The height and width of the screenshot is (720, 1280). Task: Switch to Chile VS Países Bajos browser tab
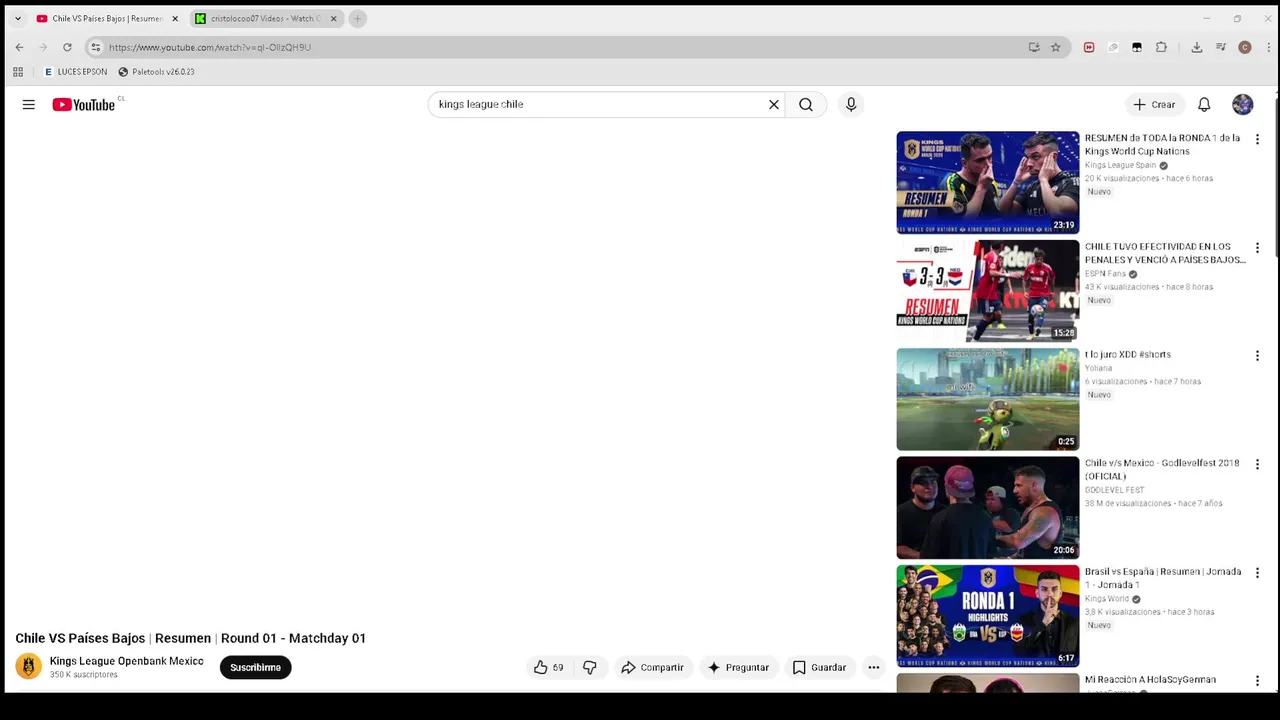point(106,18)
